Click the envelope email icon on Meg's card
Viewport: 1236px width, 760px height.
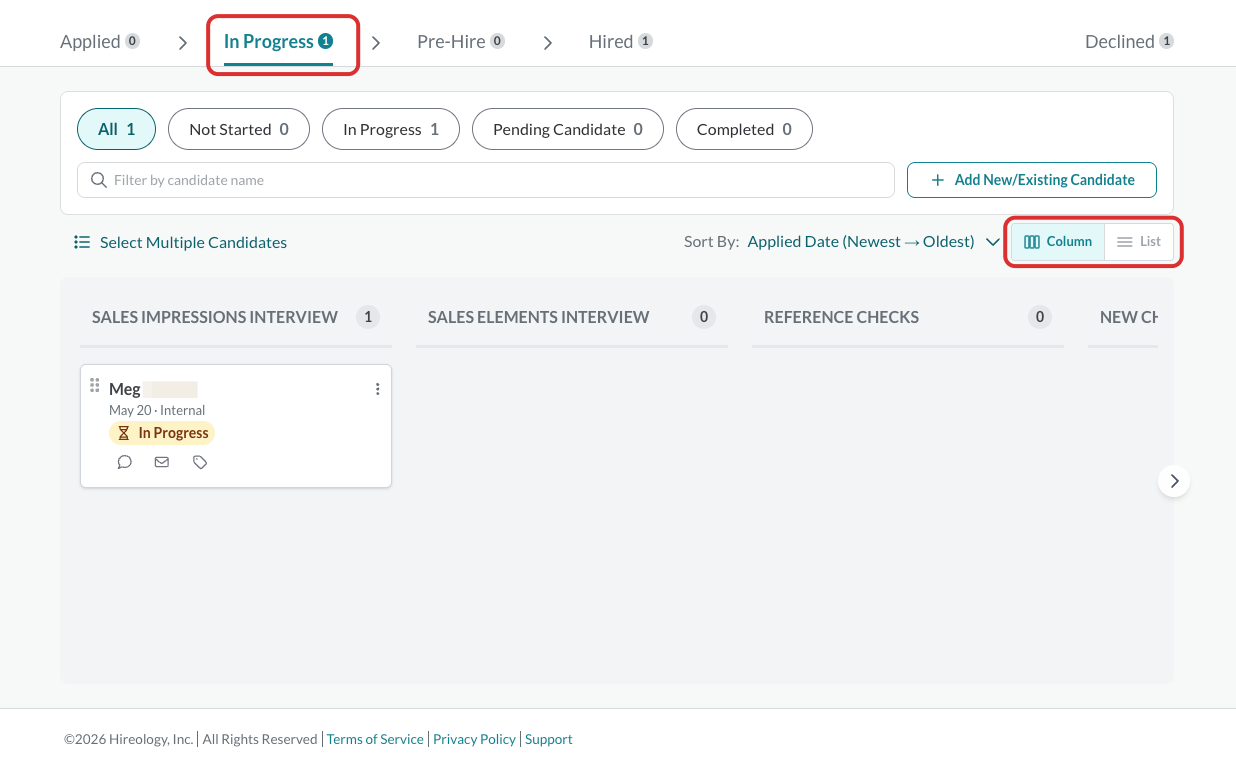click(162, 462)
